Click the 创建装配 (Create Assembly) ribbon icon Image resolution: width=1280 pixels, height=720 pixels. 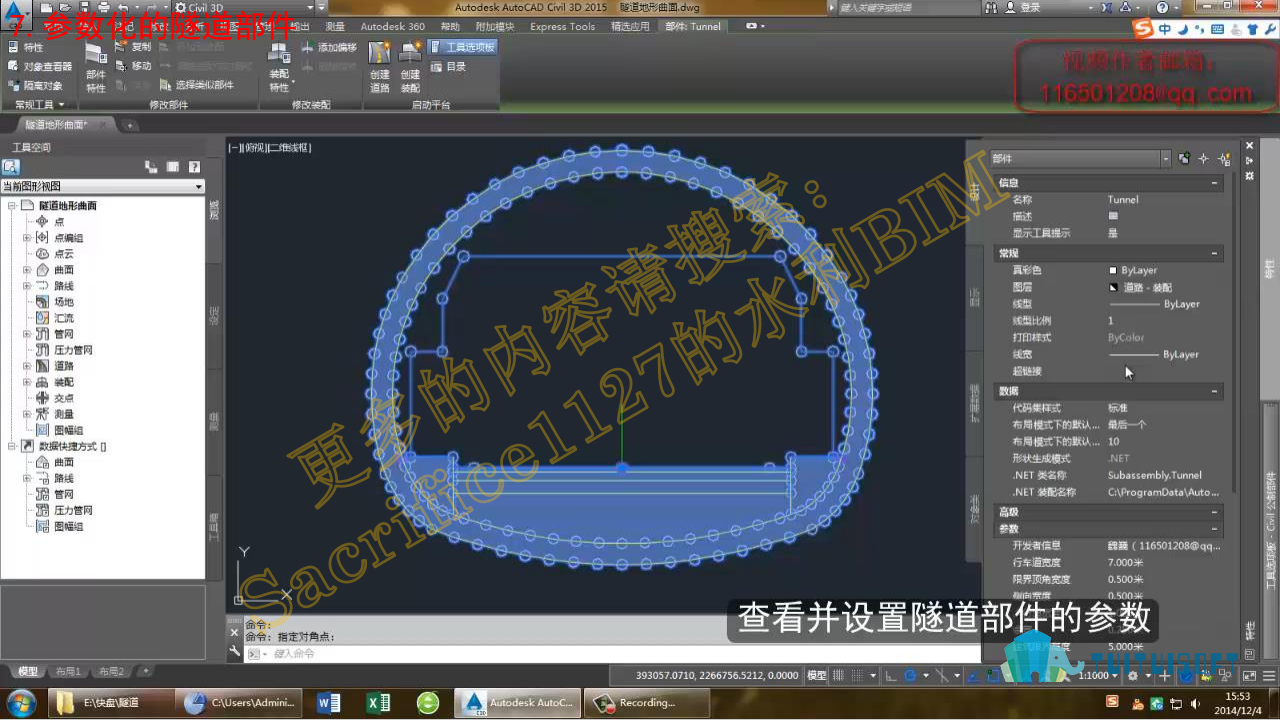pyautogui.click(x=410, y=67)
